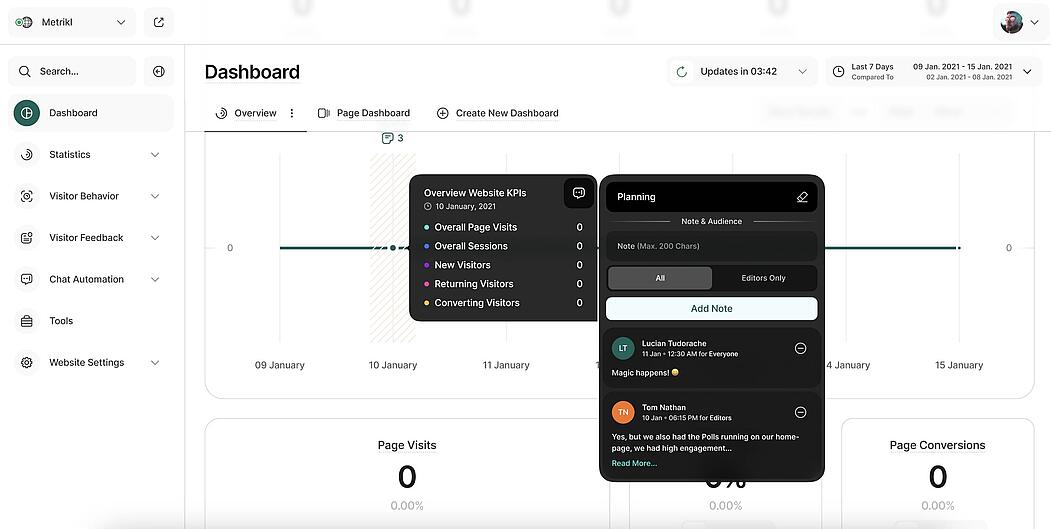Select All audience option

660,278
